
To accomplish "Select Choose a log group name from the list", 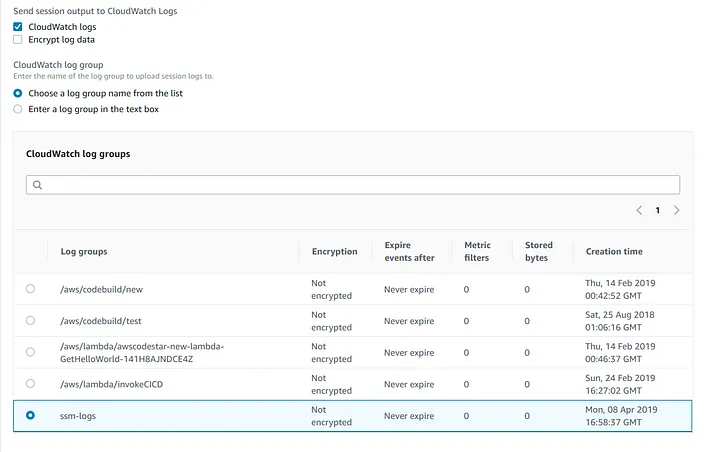I will pos(18,93).
